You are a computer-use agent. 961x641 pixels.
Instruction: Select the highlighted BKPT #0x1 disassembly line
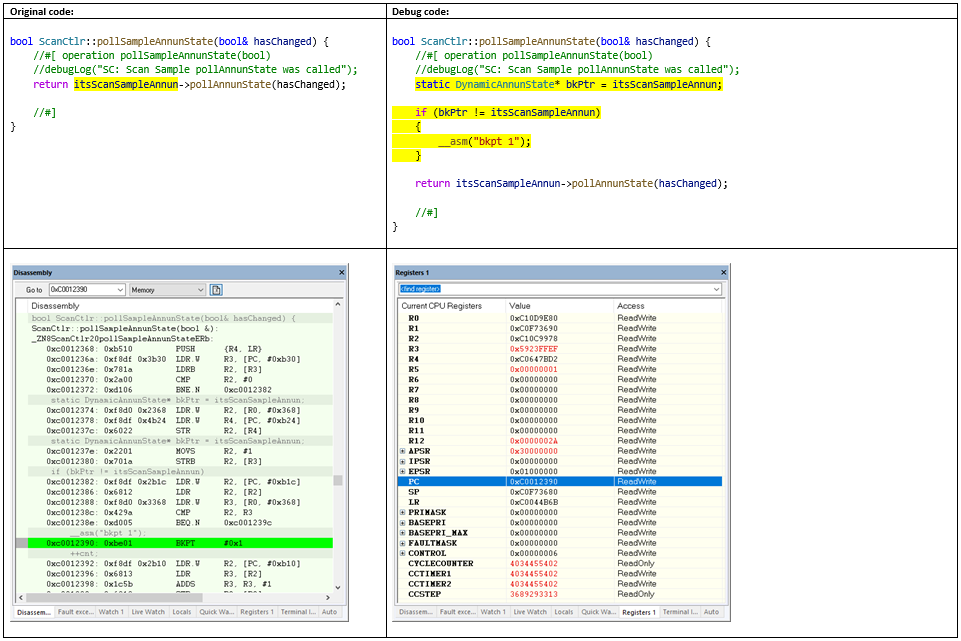180,544
